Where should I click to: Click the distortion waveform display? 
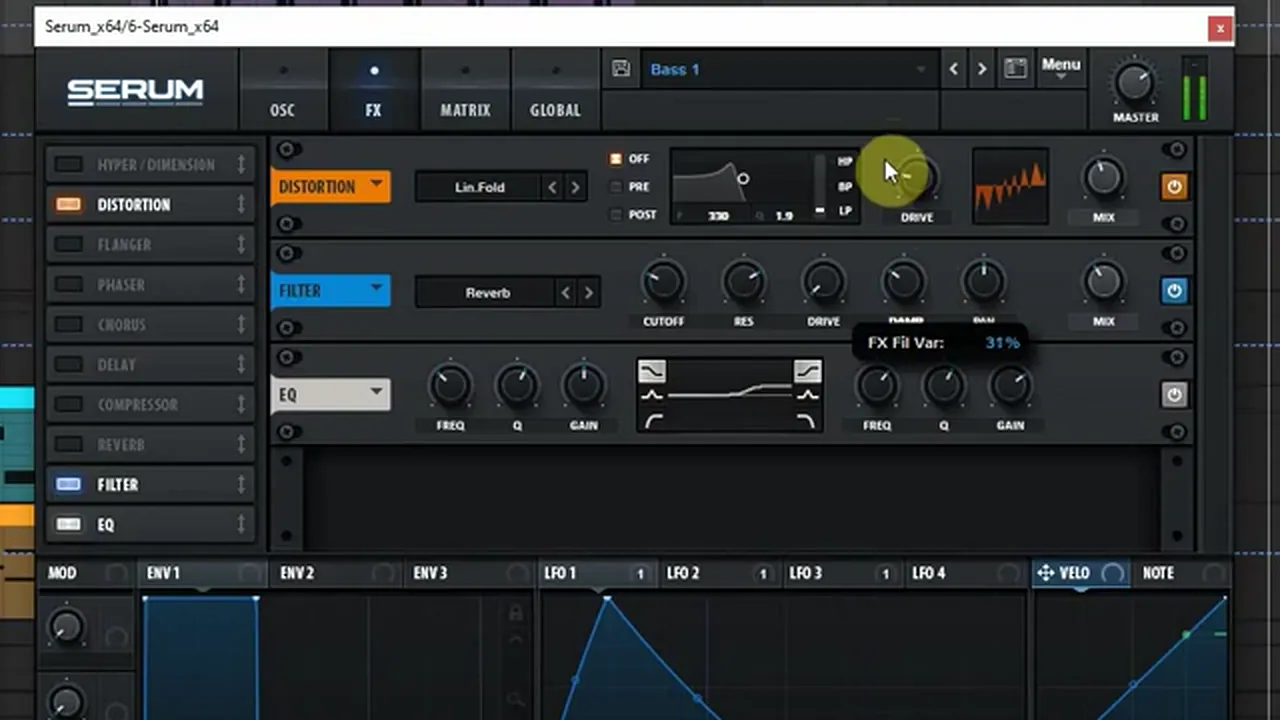1010,186
